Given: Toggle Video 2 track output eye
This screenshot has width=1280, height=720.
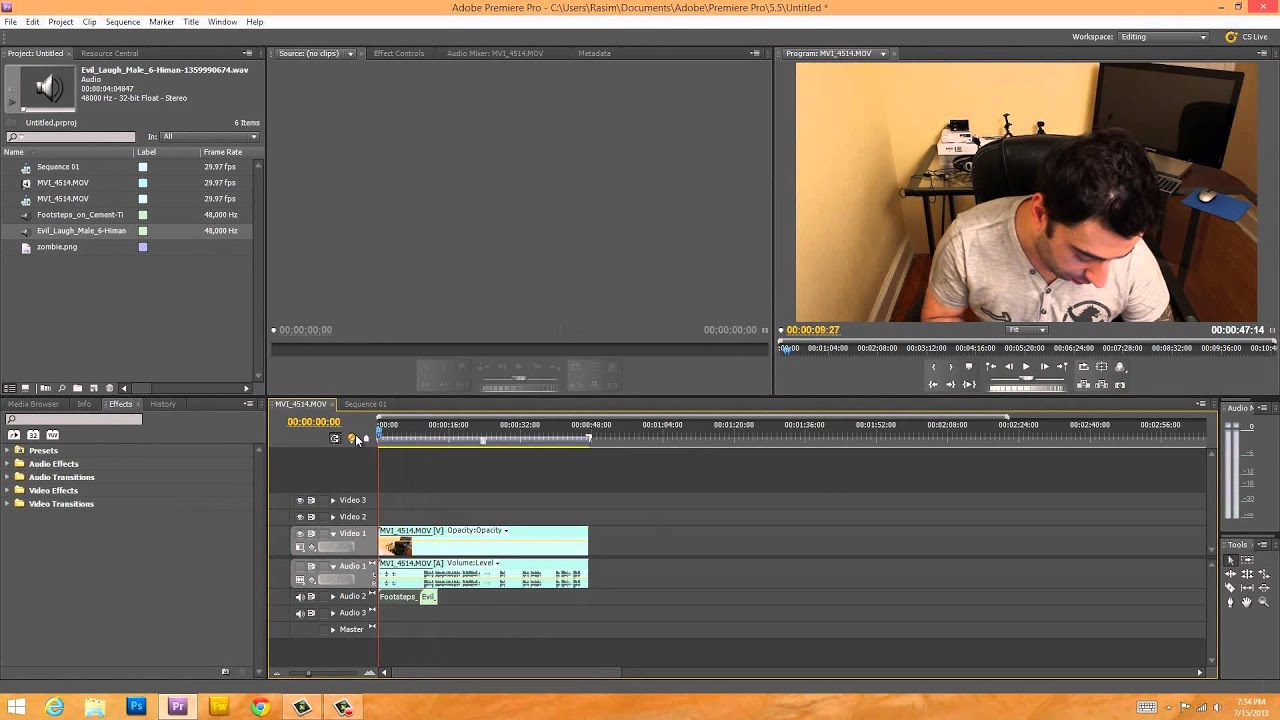Looking at the screenshot, I should point(299,517).
